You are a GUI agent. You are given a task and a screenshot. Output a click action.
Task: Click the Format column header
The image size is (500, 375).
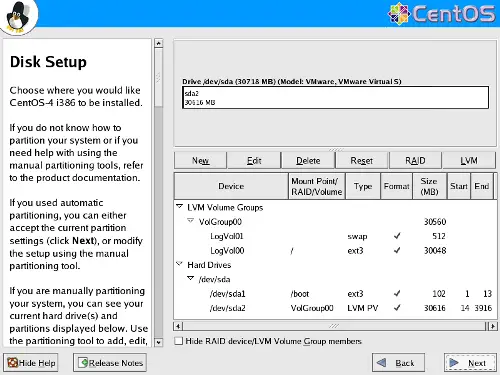(396, 186)
